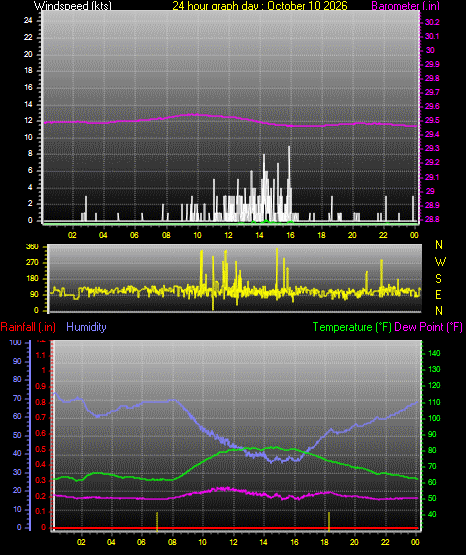
Task: Click the "Windspeed (kts)" axis title
Action: (73, 6)
